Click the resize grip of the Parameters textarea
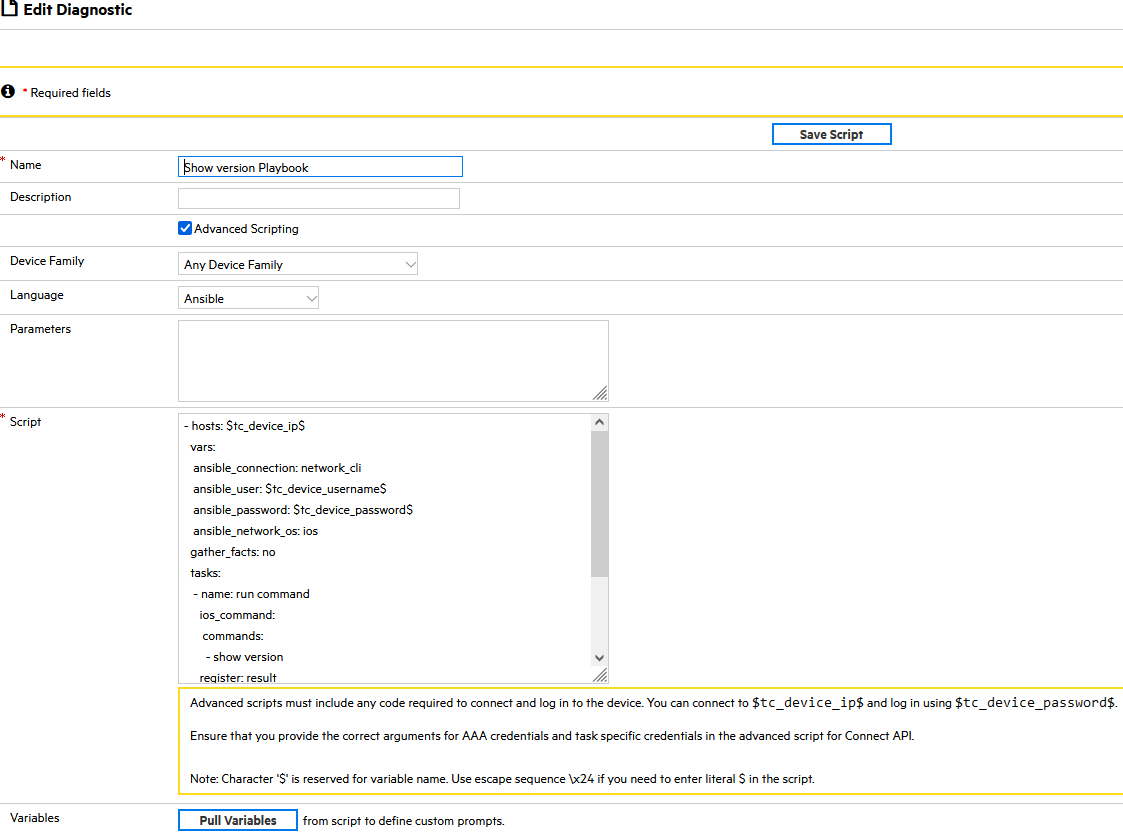The width and height of the screenshot is (1123, 833). 602,391
